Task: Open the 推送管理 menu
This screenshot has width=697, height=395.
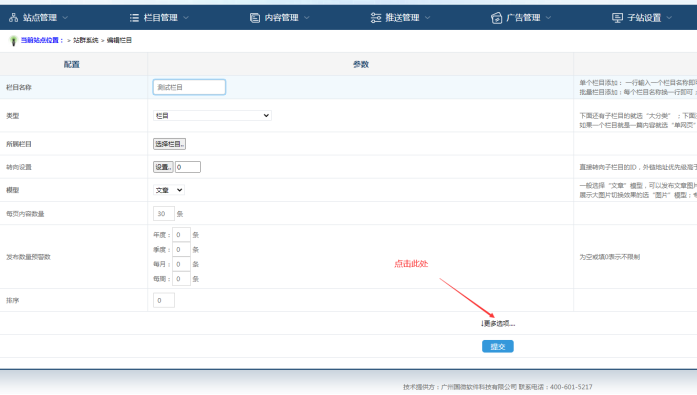Action: point(401,18)
